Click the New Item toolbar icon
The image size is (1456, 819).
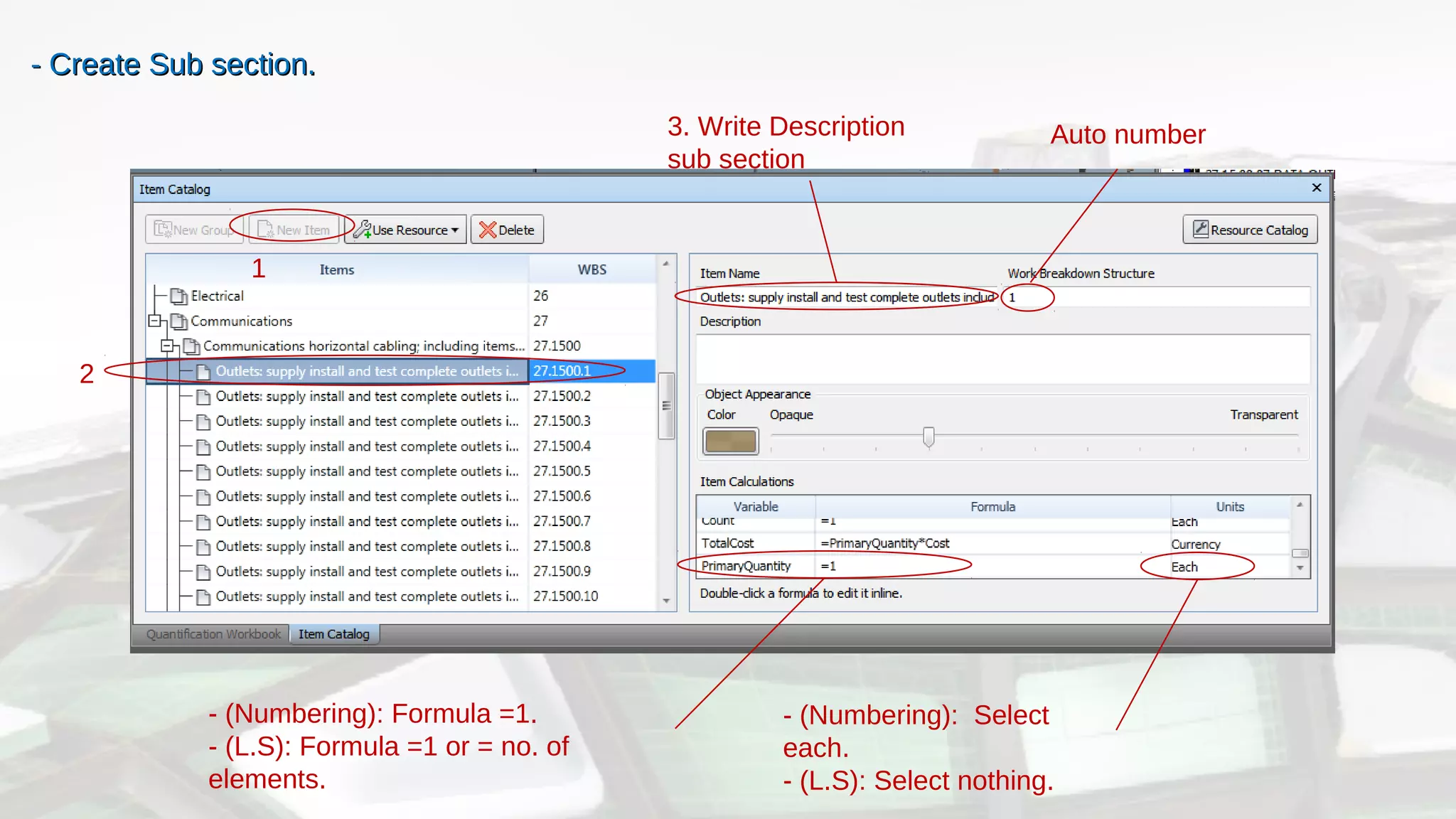266,230
